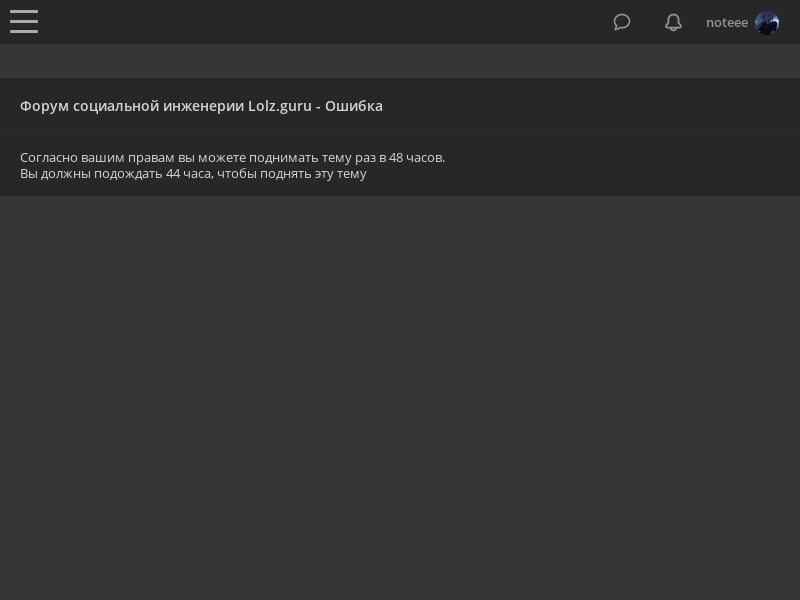Open the noteee account username menu
800x600 pixels.
tap(727, 22)
